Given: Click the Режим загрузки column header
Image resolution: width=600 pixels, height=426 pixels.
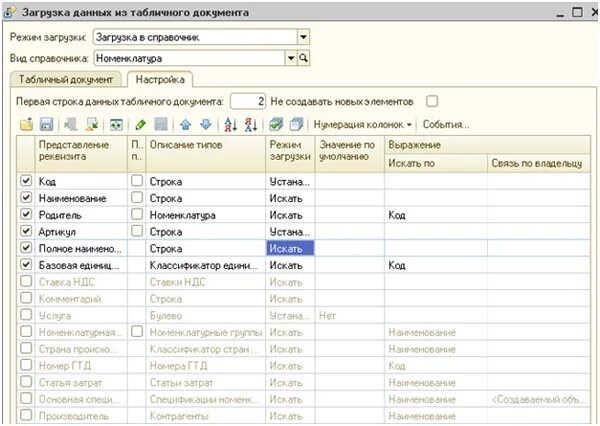Looking at the screenshot, I should [x=290, y=153].
